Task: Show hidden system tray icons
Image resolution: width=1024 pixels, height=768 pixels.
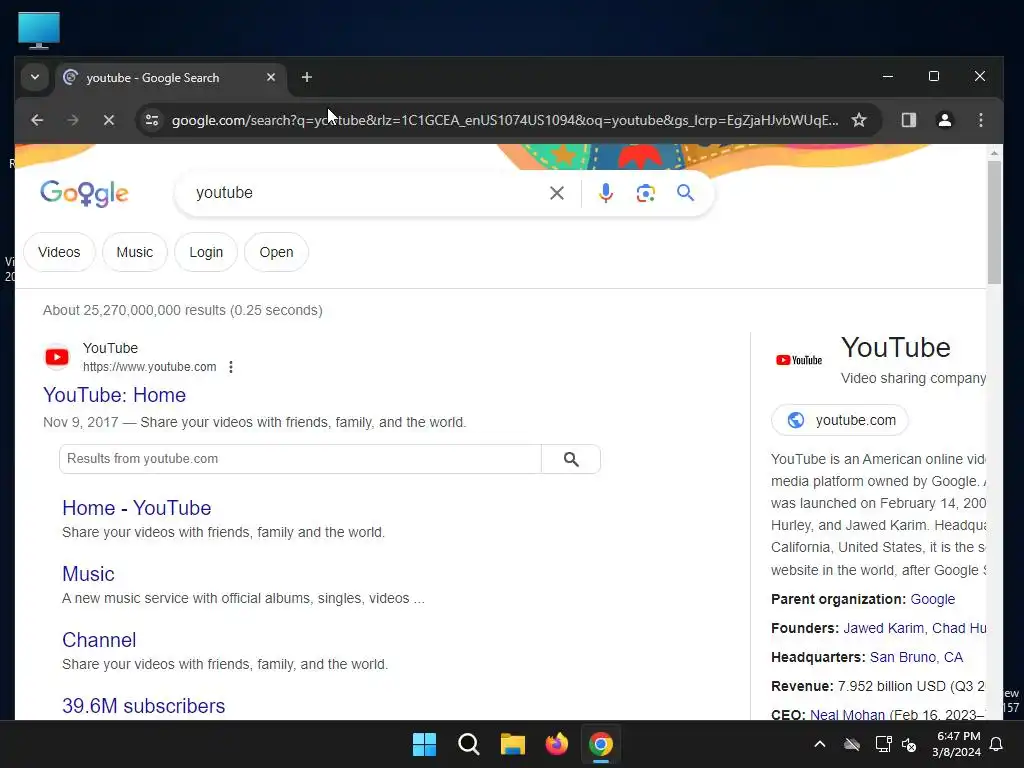Action: (x=820, y=744)
